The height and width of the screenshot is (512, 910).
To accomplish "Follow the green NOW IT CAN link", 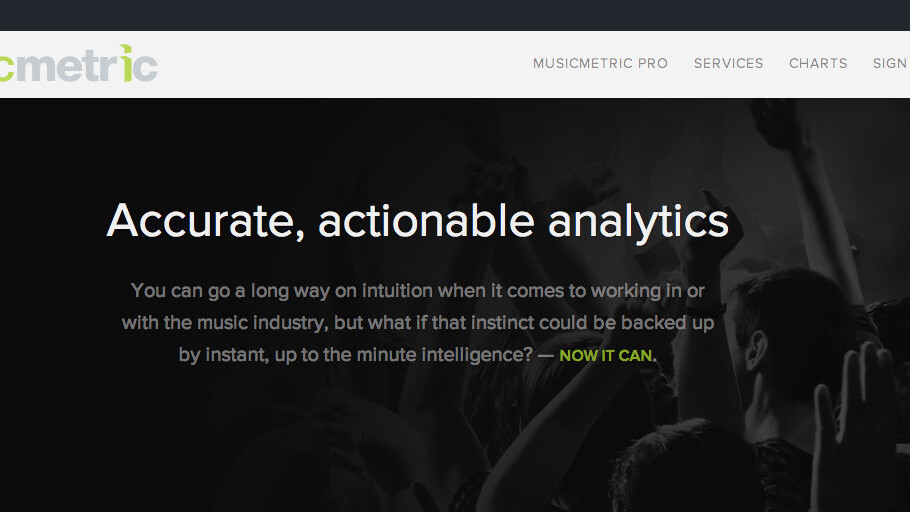I will [x=607, y=356].
